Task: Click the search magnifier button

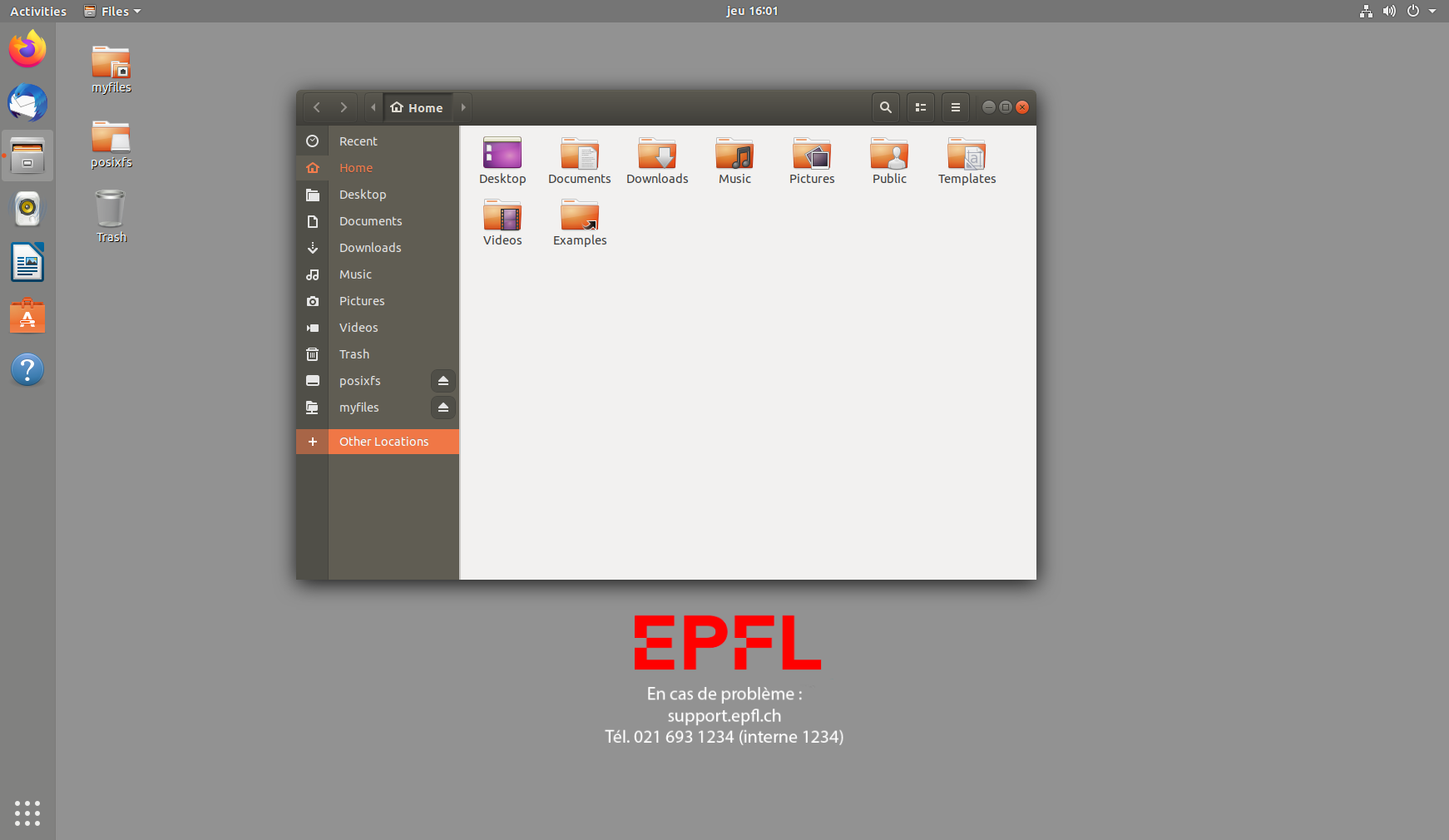Action: click(x=886, y=107)
